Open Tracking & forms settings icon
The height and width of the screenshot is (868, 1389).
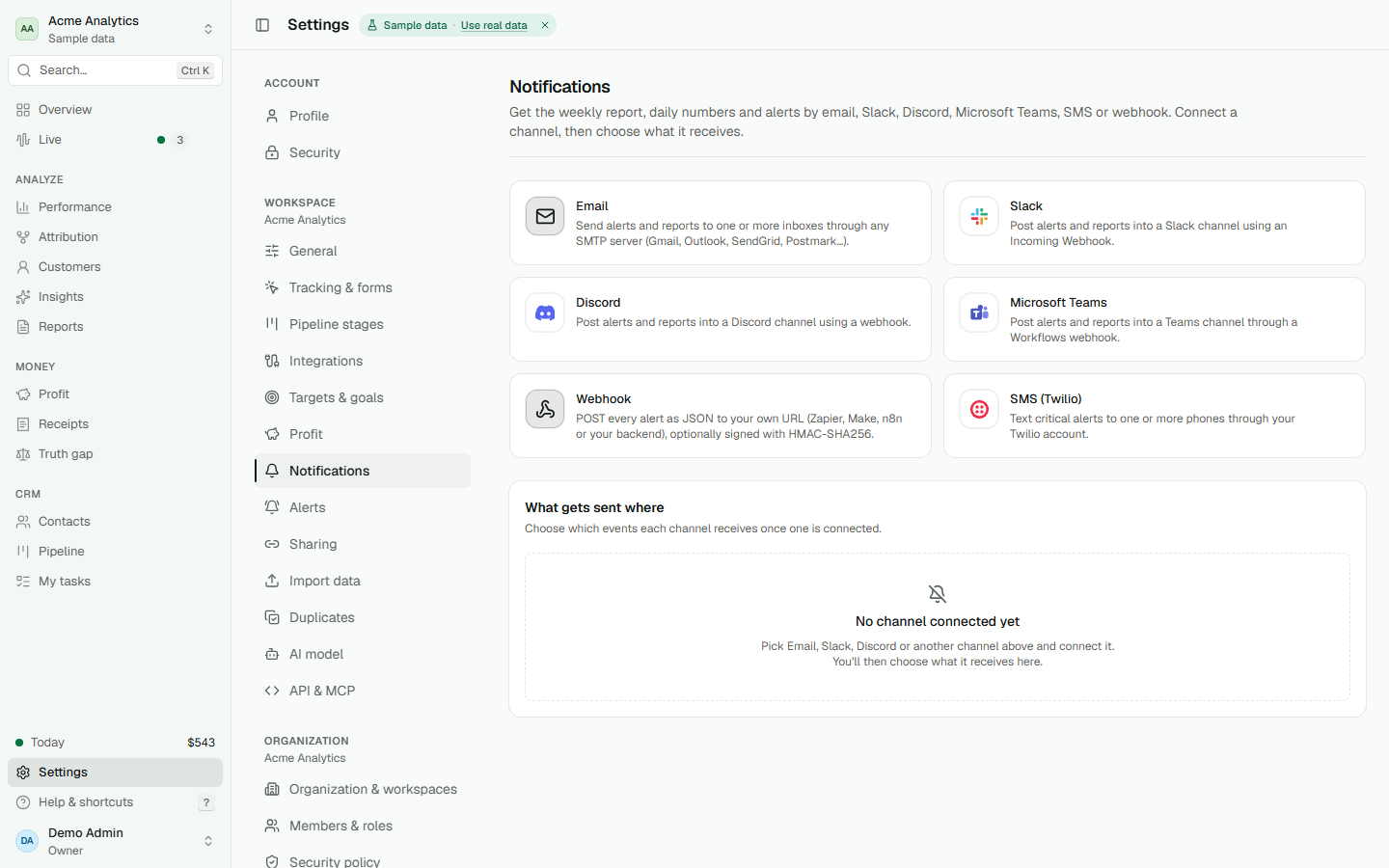pyautogui.click(x=272, y=287)
